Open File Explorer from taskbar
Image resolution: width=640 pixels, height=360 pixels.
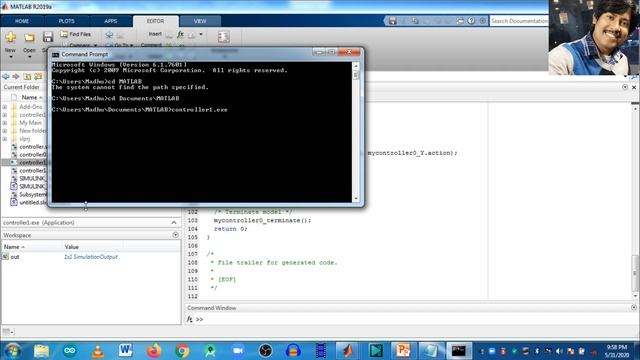(x=41, y=351)
